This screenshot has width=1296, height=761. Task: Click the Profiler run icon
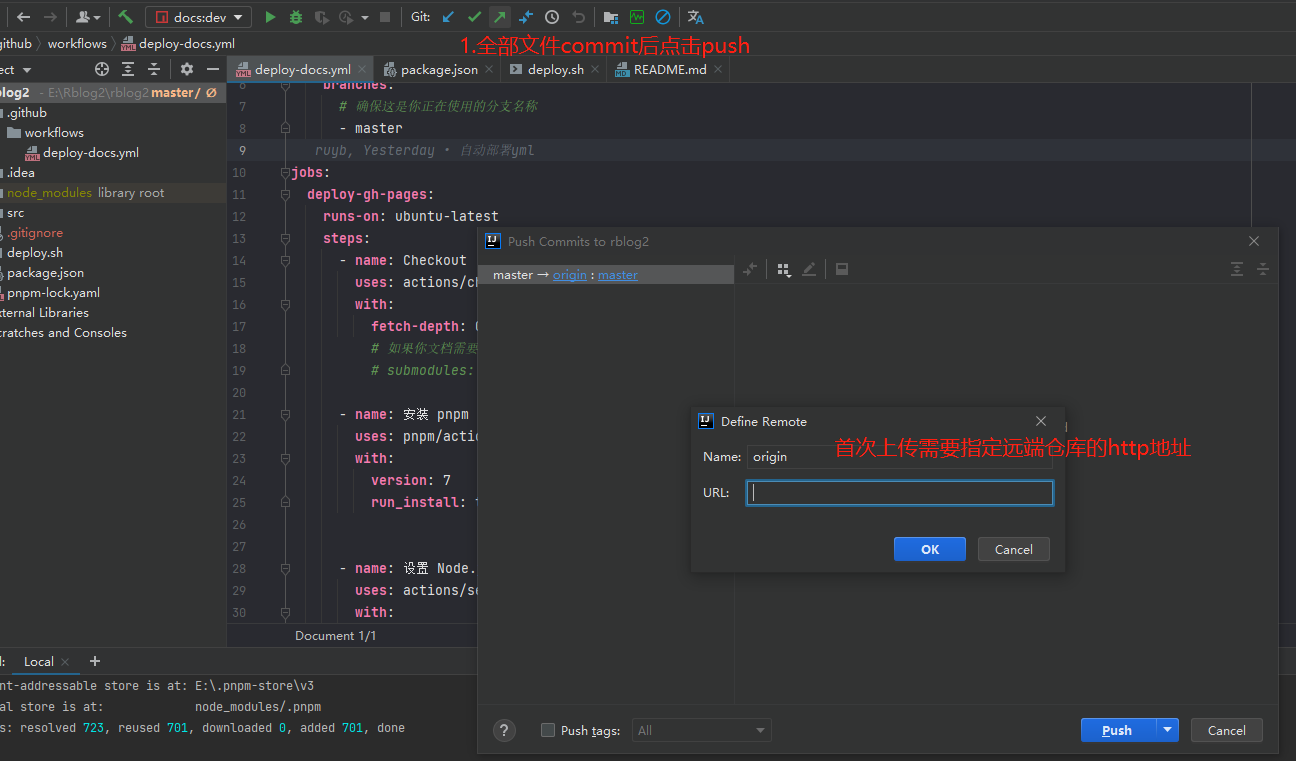tap(346, 17)
